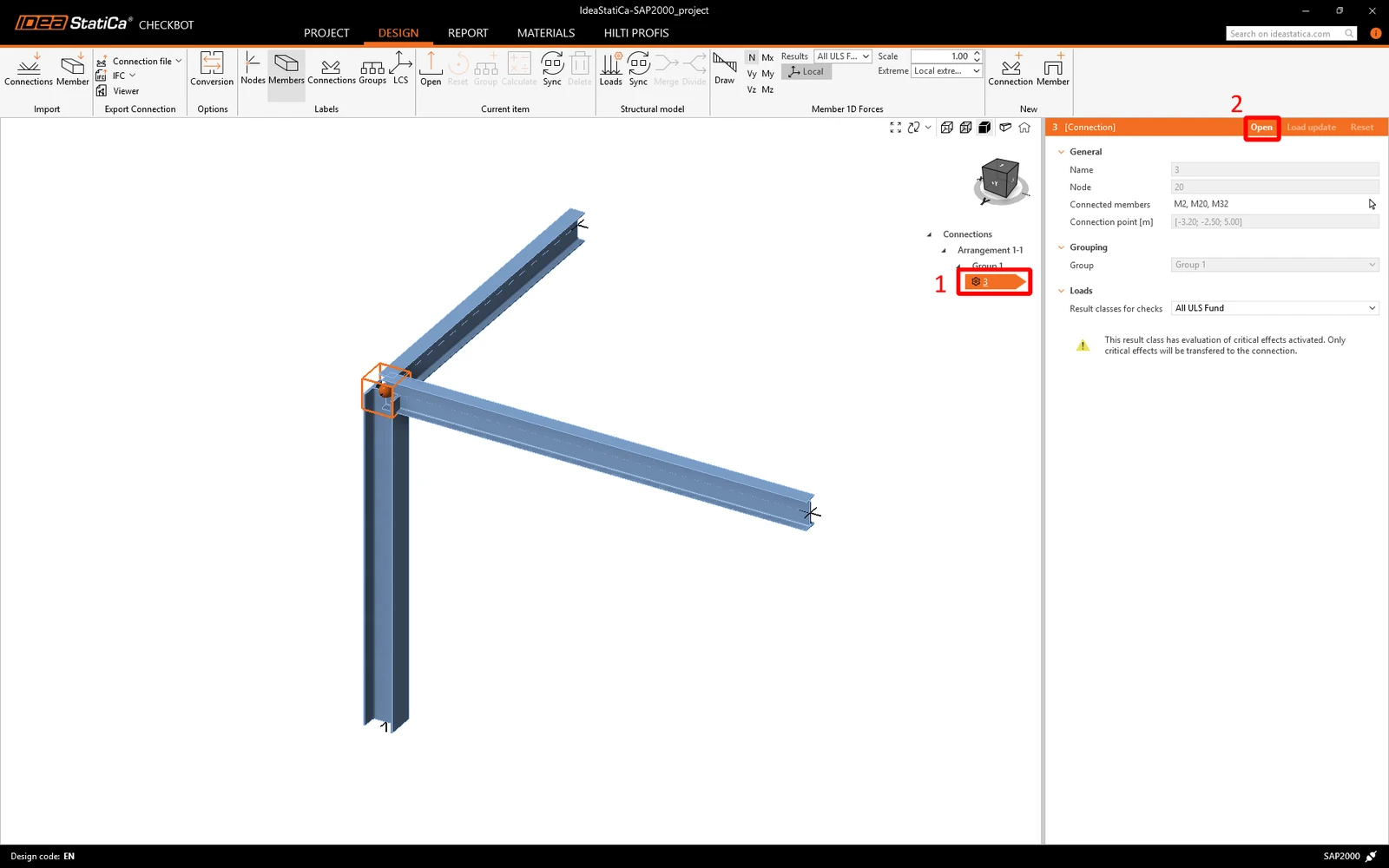Collapse the Grouping section

pos(1061,247)
